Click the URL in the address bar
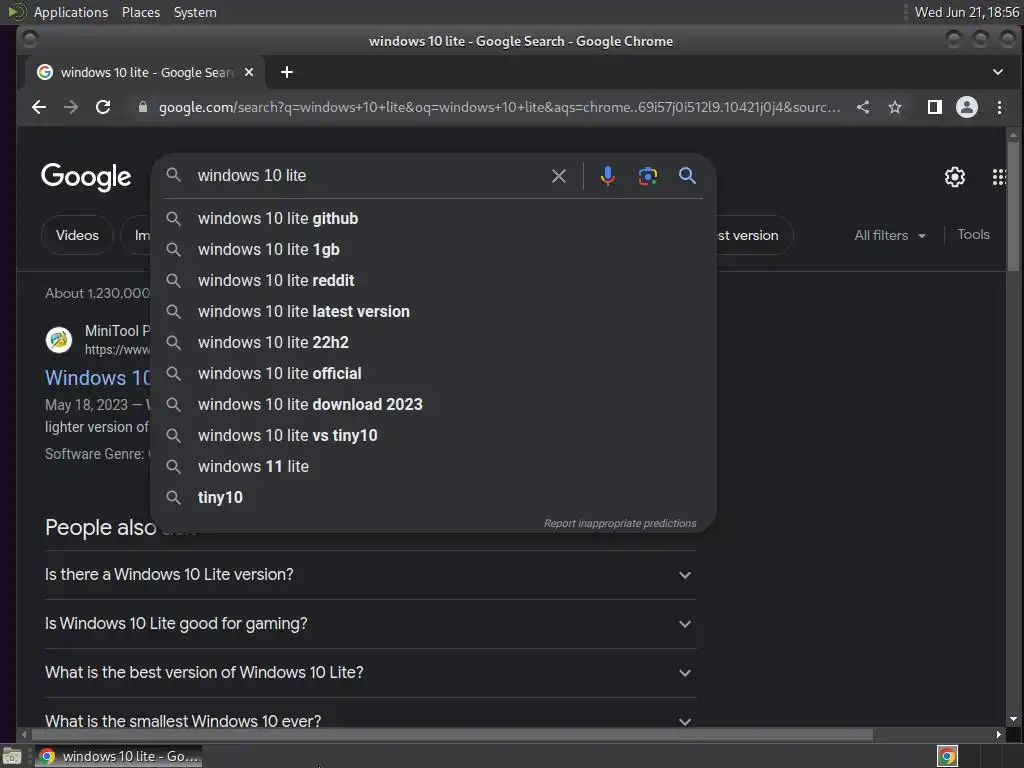 tap(499, 107)
